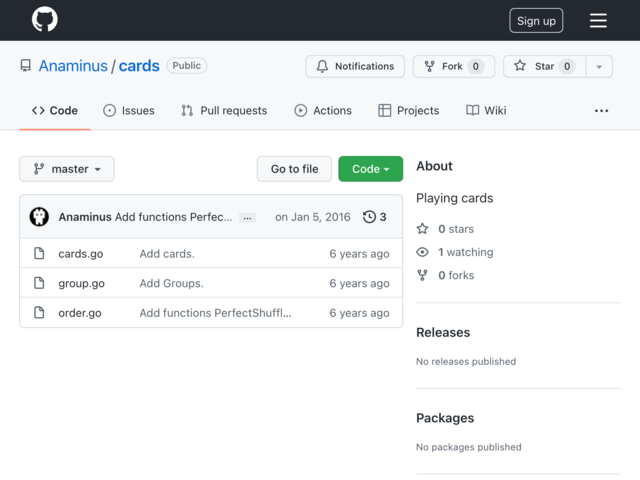
Task: Open the master branch selector dropdown
Action: (x=67, y=169)
